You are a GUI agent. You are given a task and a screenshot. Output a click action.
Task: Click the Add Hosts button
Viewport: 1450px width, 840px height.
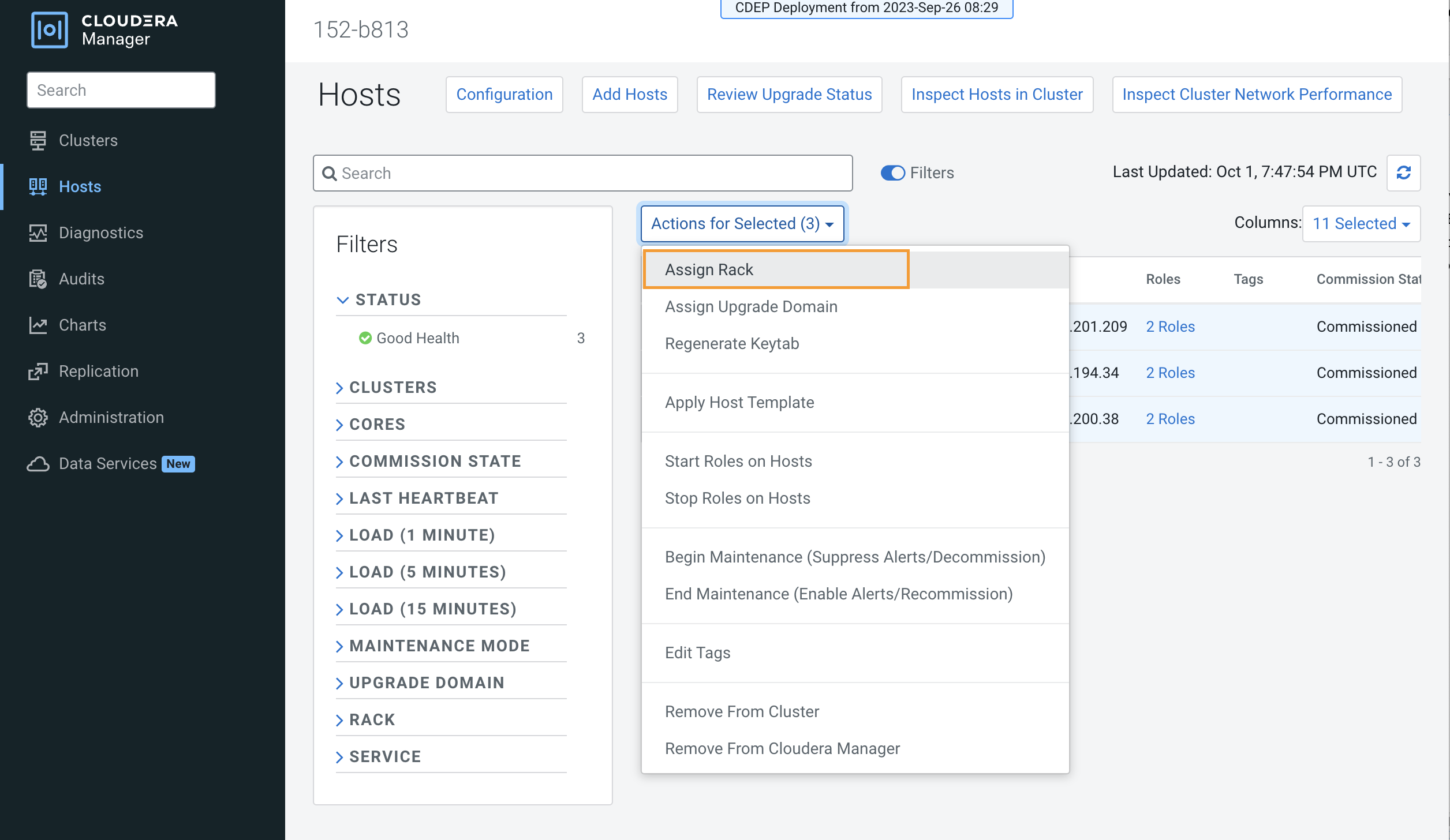point(629,95)
